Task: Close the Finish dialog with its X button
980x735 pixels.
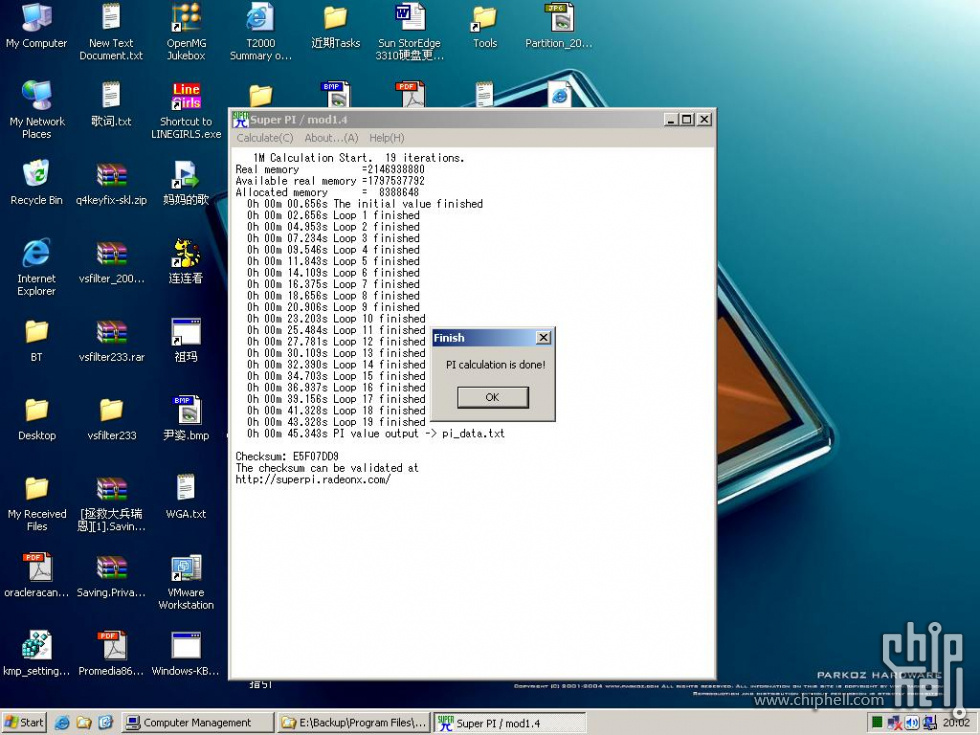Action: (x=543, y=338)
